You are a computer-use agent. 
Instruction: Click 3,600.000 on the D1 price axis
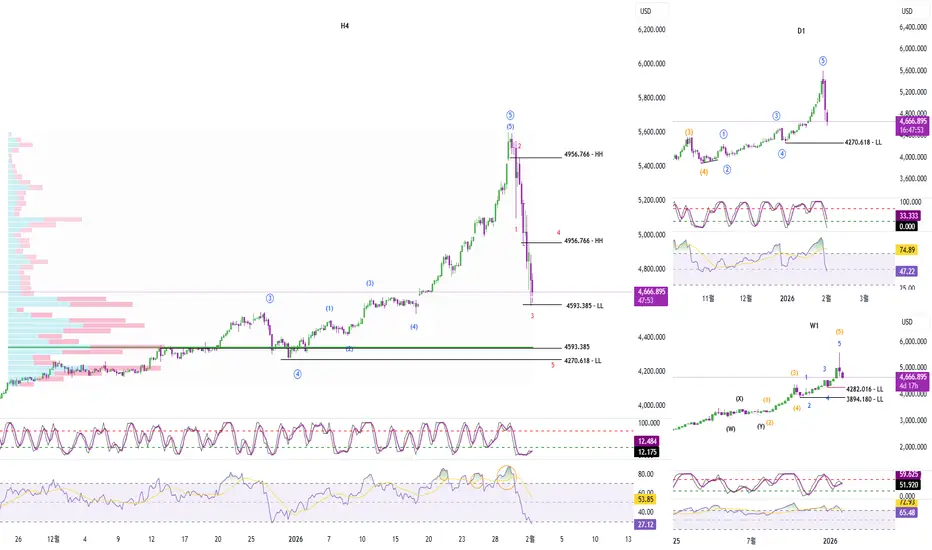pos(913,178)
